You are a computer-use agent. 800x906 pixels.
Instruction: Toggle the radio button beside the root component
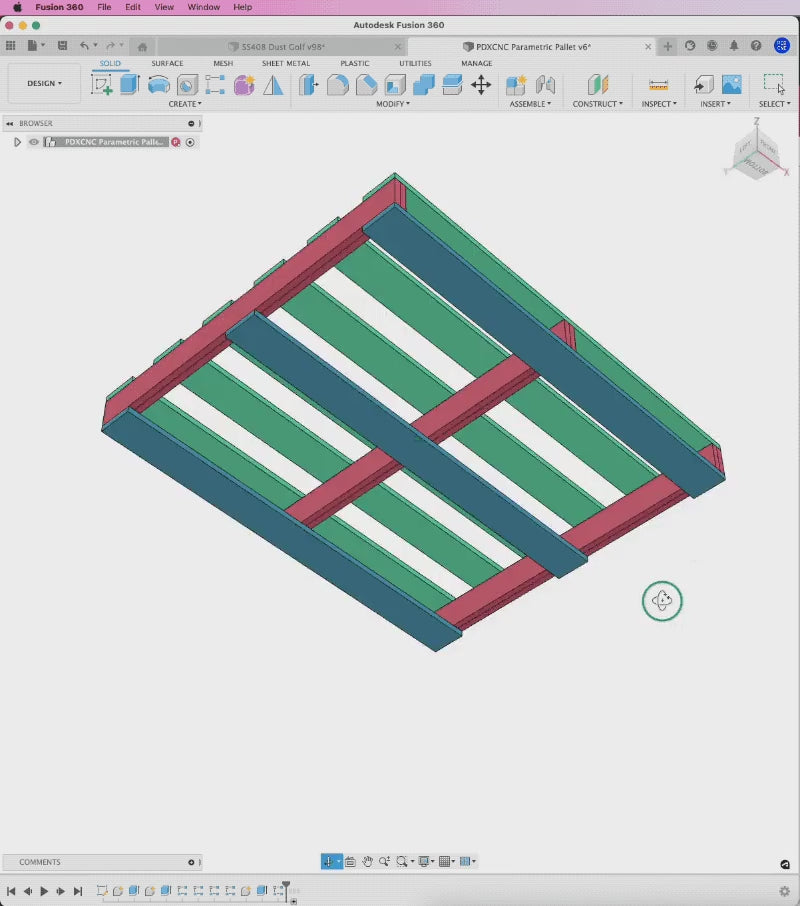(x=190, y=142)
